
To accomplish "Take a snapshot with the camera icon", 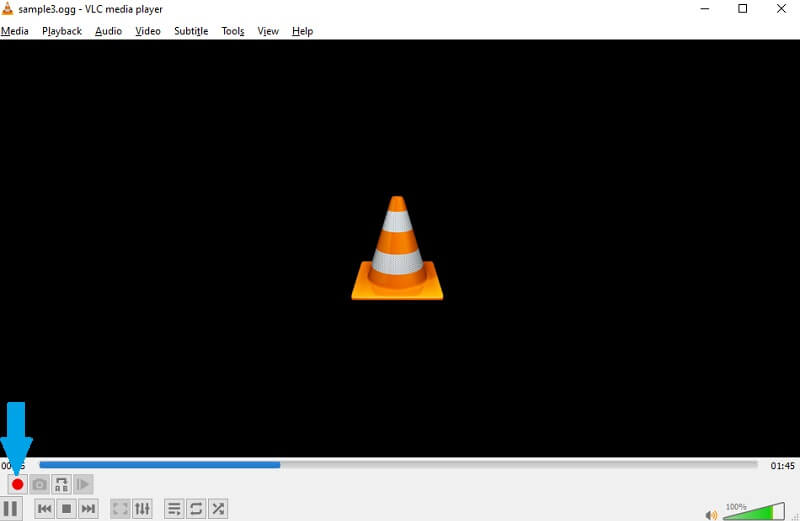I will coord(39,484).
